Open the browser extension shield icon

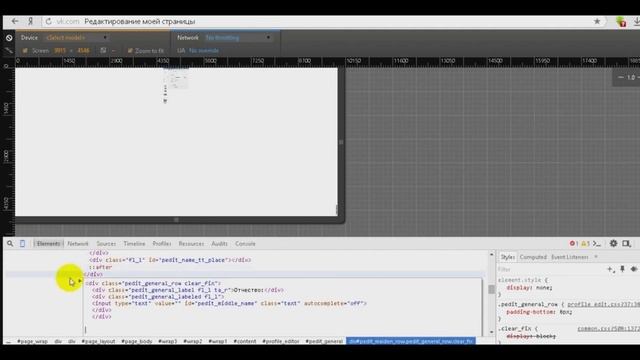[x=621, y=22]
